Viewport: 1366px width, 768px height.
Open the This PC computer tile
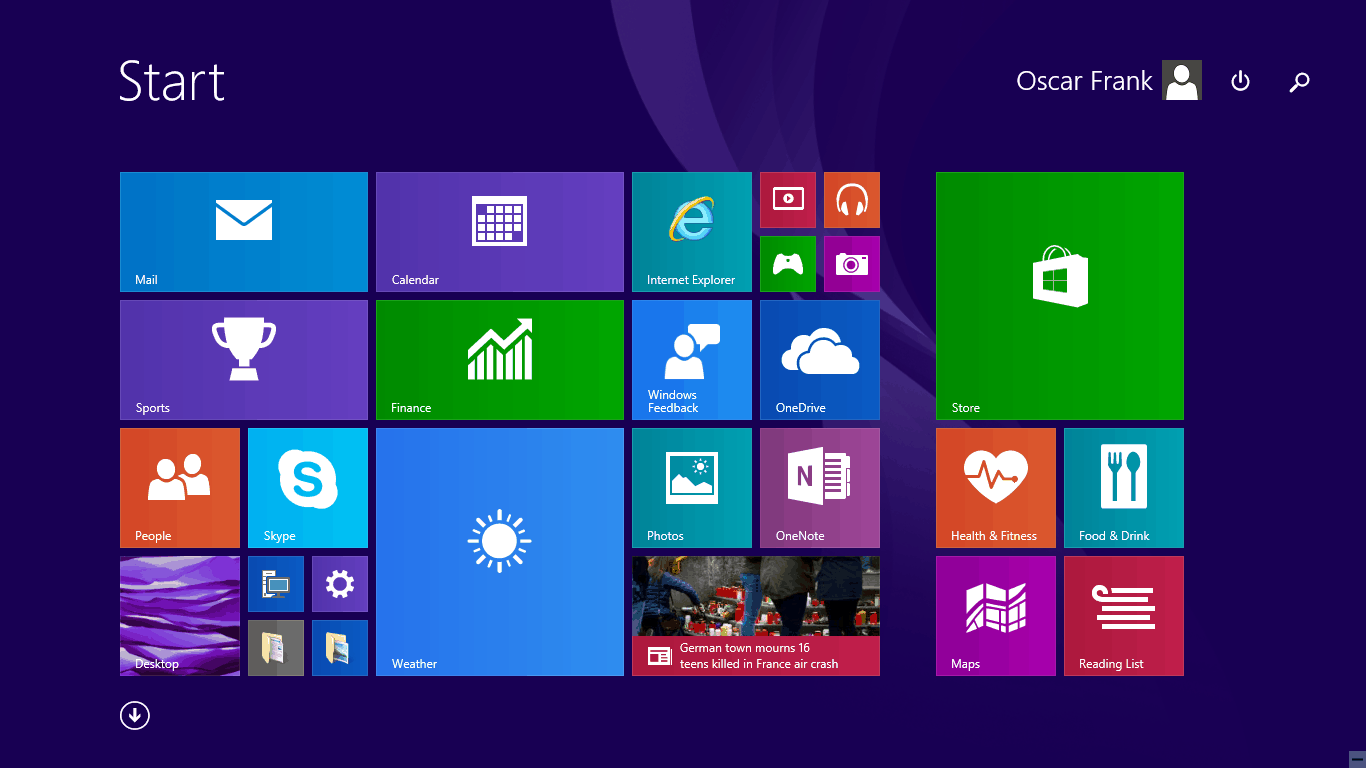[276, 584]
